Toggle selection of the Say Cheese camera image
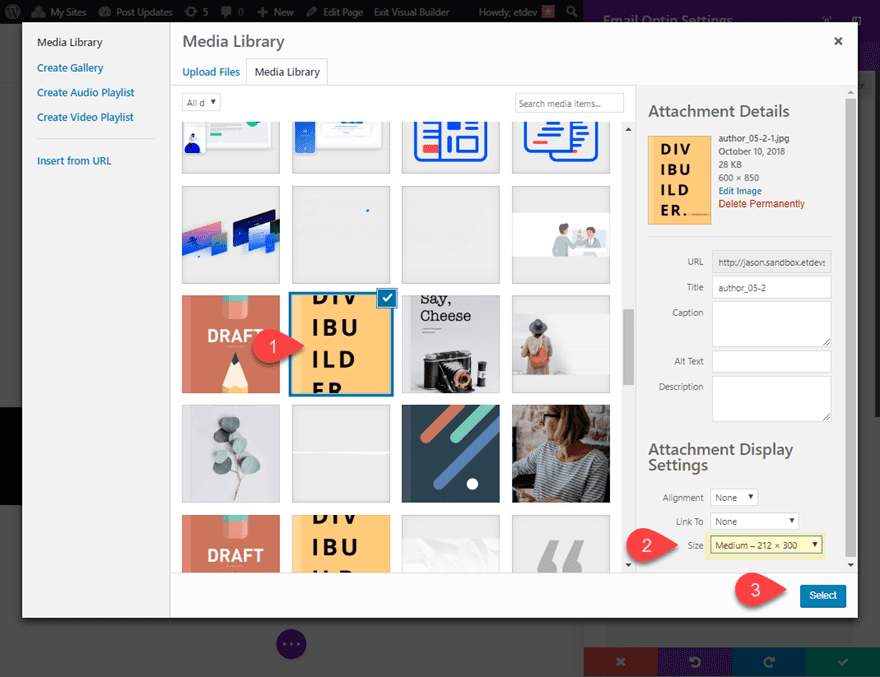880x677 pixels. [450, 342]
